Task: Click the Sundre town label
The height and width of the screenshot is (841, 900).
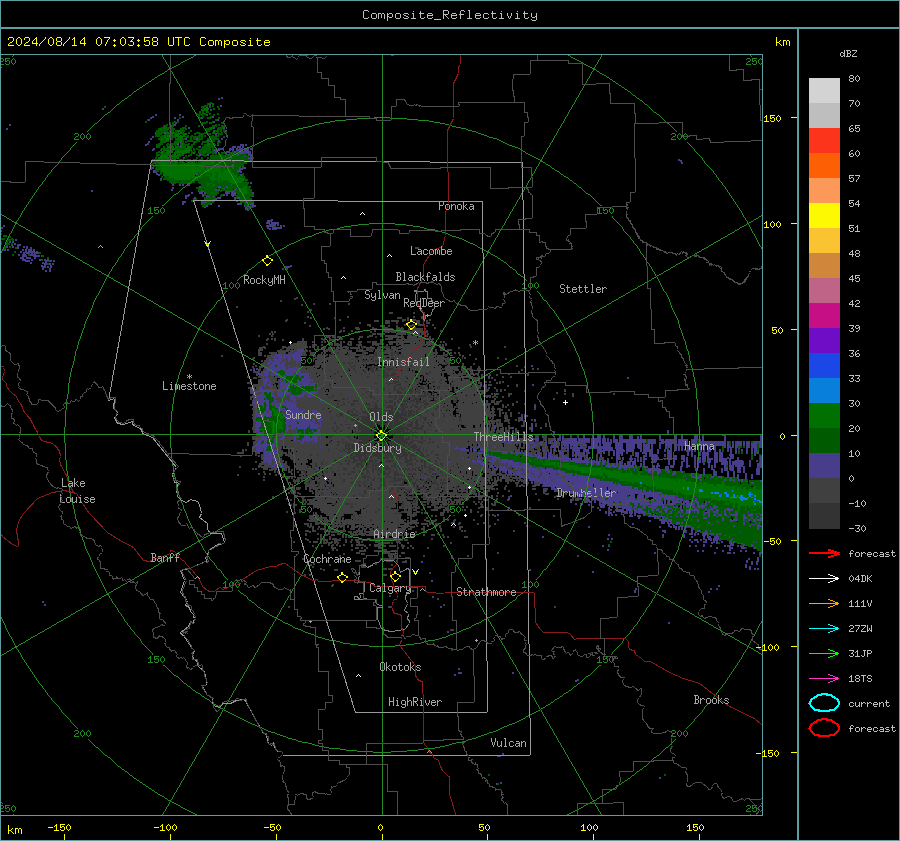Action: click(x=303, y=414)
